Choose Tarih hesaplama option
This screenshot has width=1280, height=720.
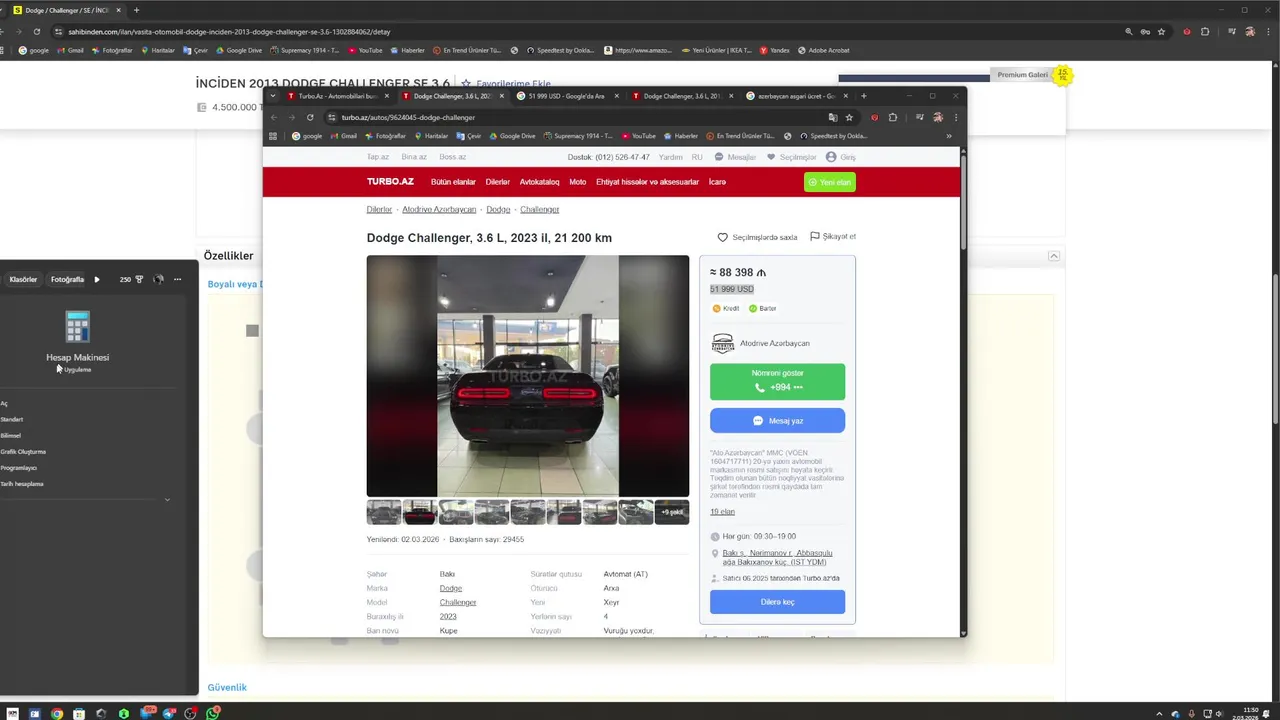click(22, 484)
